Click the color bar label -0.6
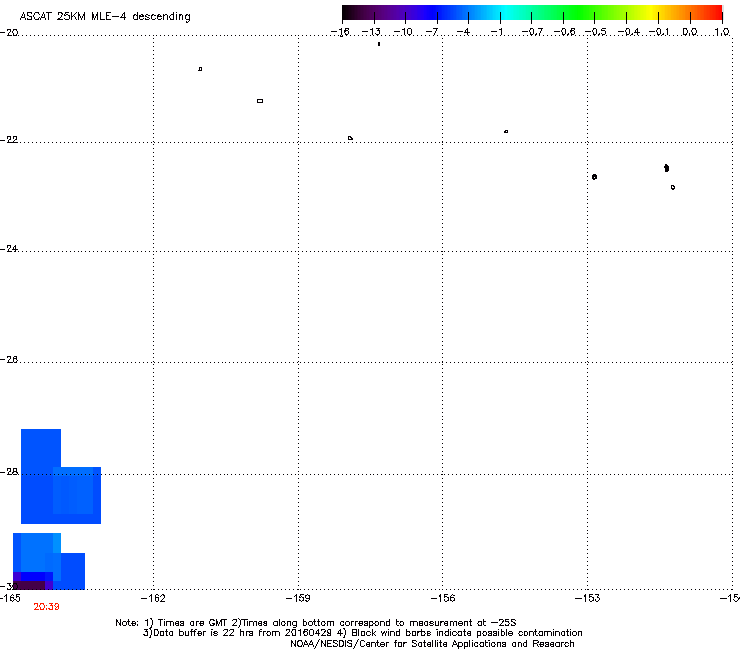This screenshot has height=650, width=740. click(564, 32)
